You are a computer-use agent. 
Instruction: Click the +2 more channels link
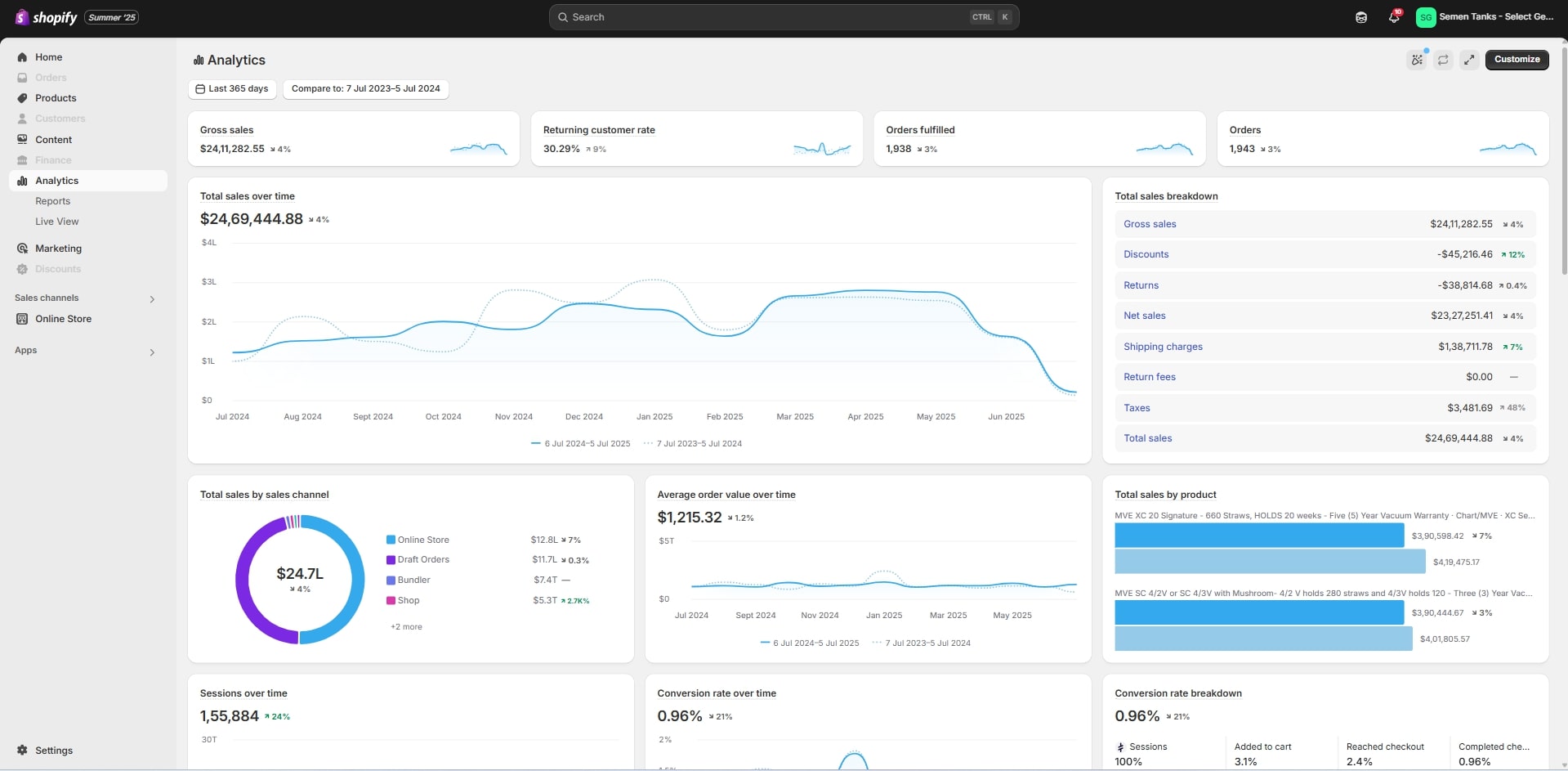tap(406, 627)
